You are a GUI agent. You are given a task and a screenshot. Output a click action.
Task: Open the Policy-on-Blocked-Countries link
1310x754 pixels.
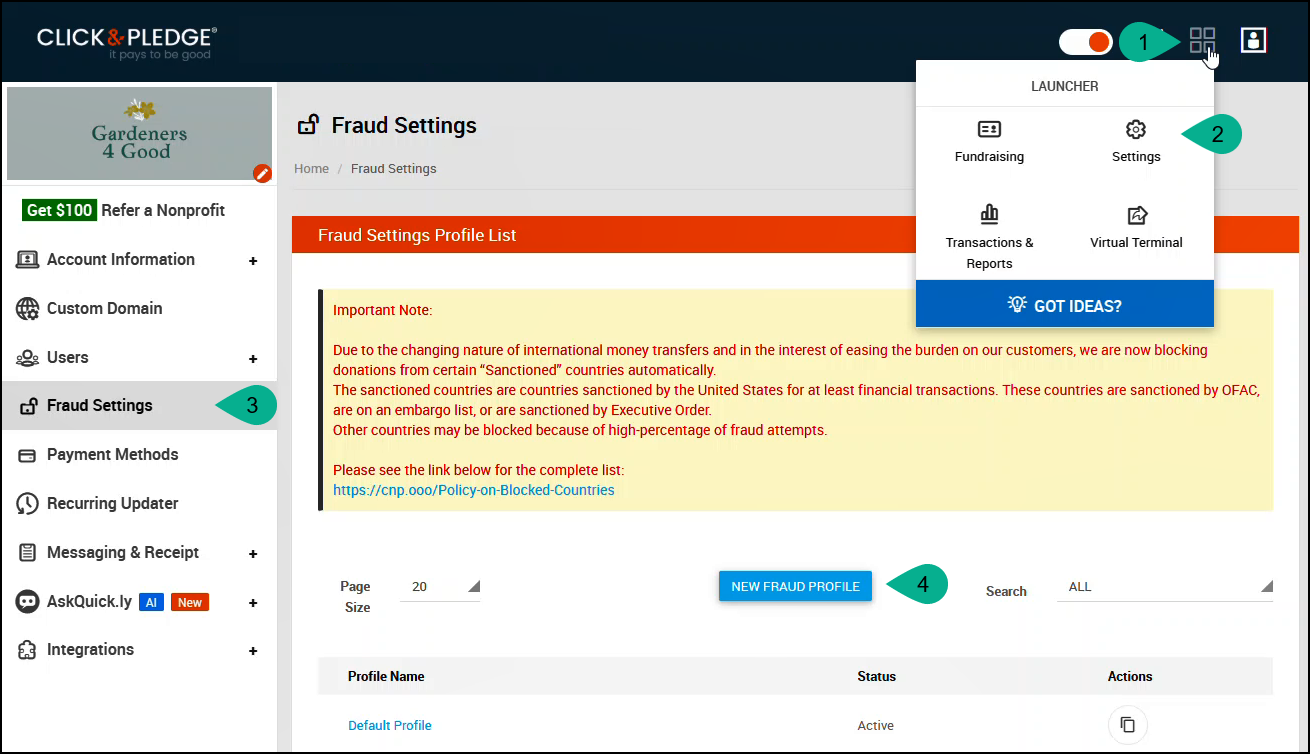(474, 490)
